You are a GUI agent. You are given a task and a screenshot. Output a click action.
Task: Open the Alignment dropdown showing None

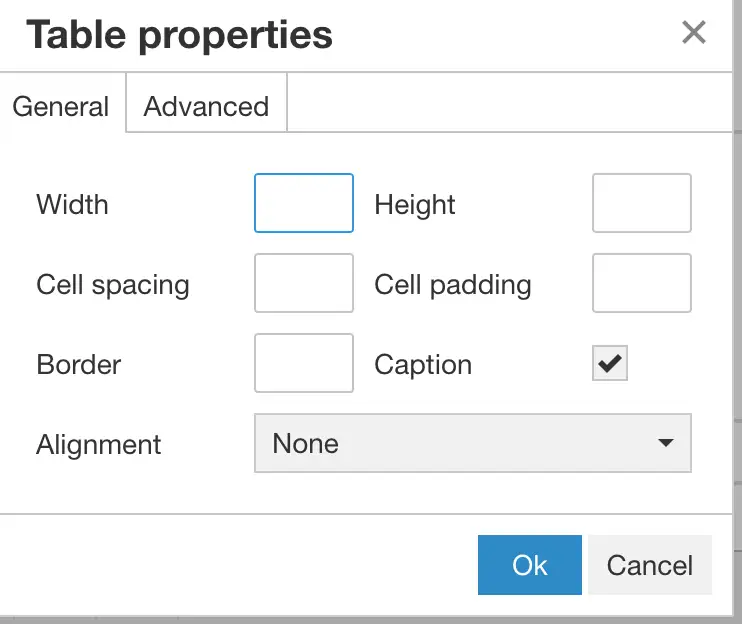coord(473,443)
